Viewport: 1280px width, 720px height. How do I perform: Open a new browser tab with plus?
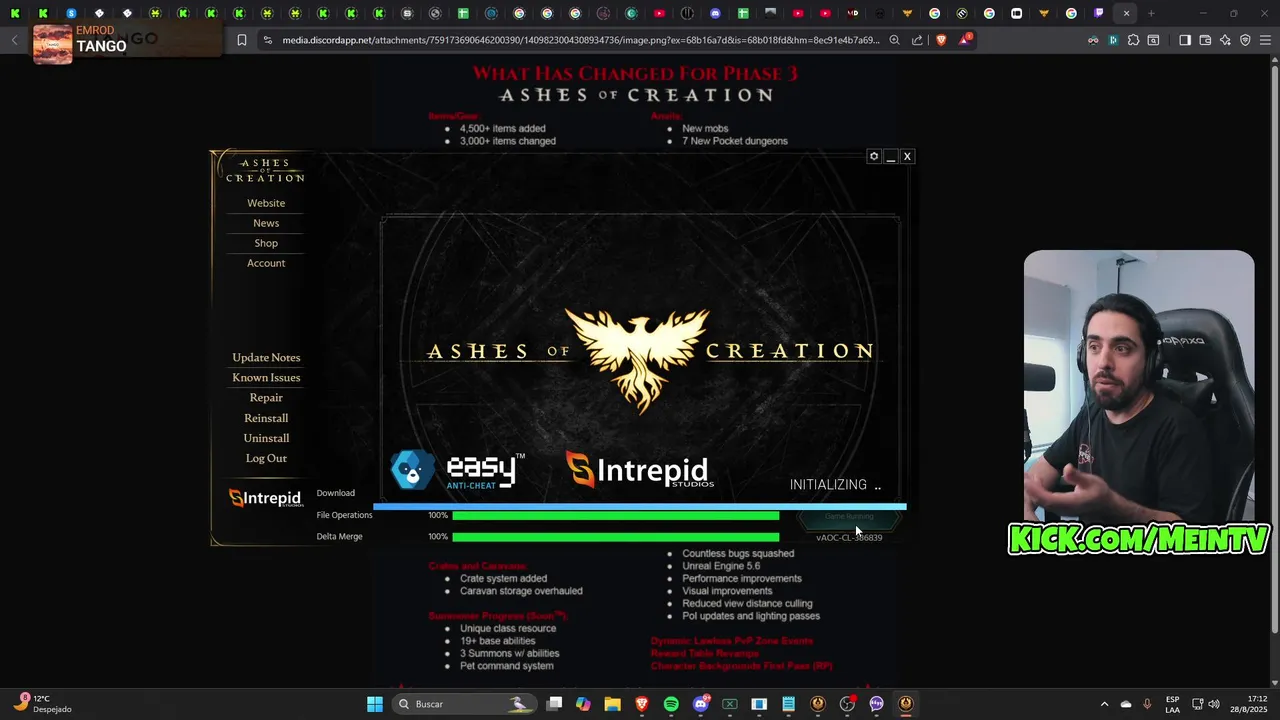[x=1151, y=13]
